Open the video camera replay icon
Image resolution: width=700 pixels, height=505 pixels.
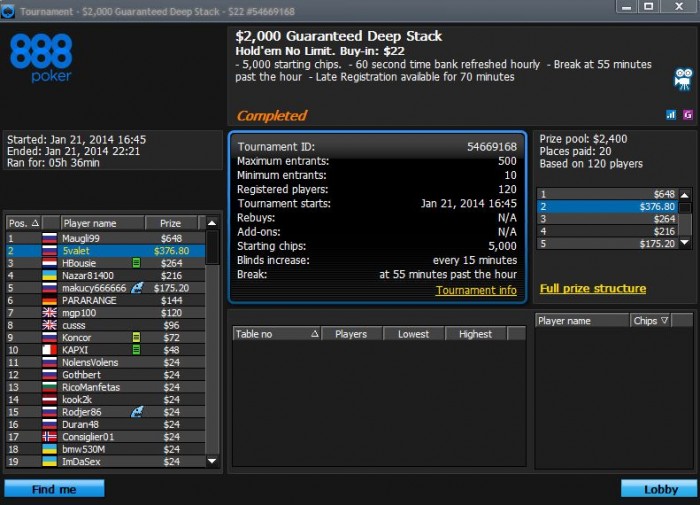point(683,79)
